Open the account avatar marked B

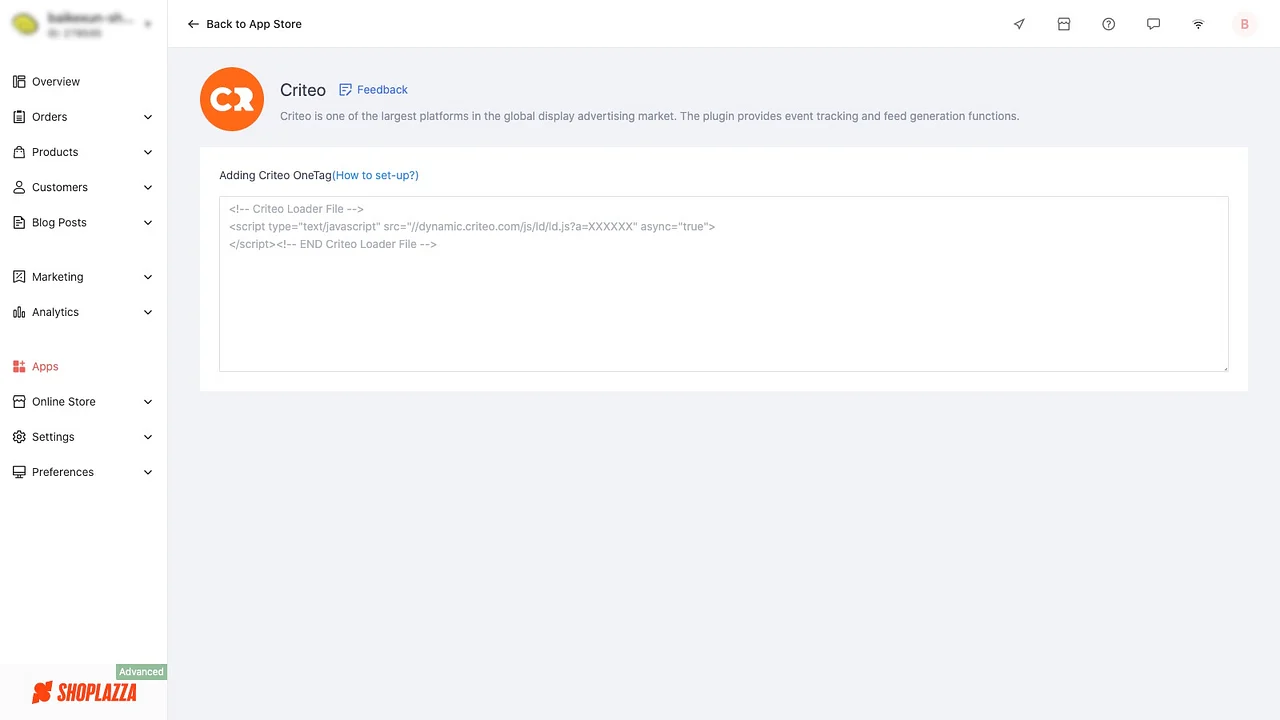(1244, 24)
